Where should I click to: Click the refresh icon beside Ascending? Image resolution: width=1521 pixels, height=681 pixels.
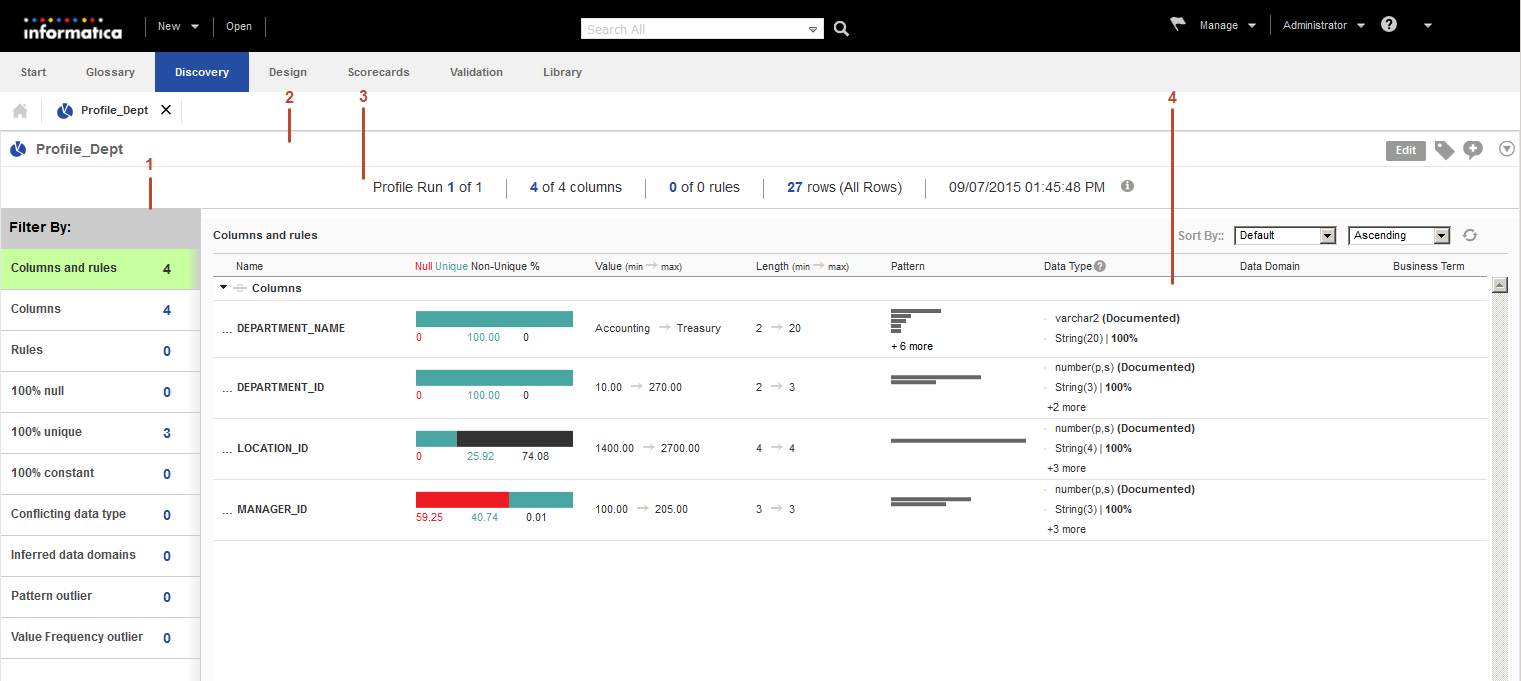(1469, 236)
